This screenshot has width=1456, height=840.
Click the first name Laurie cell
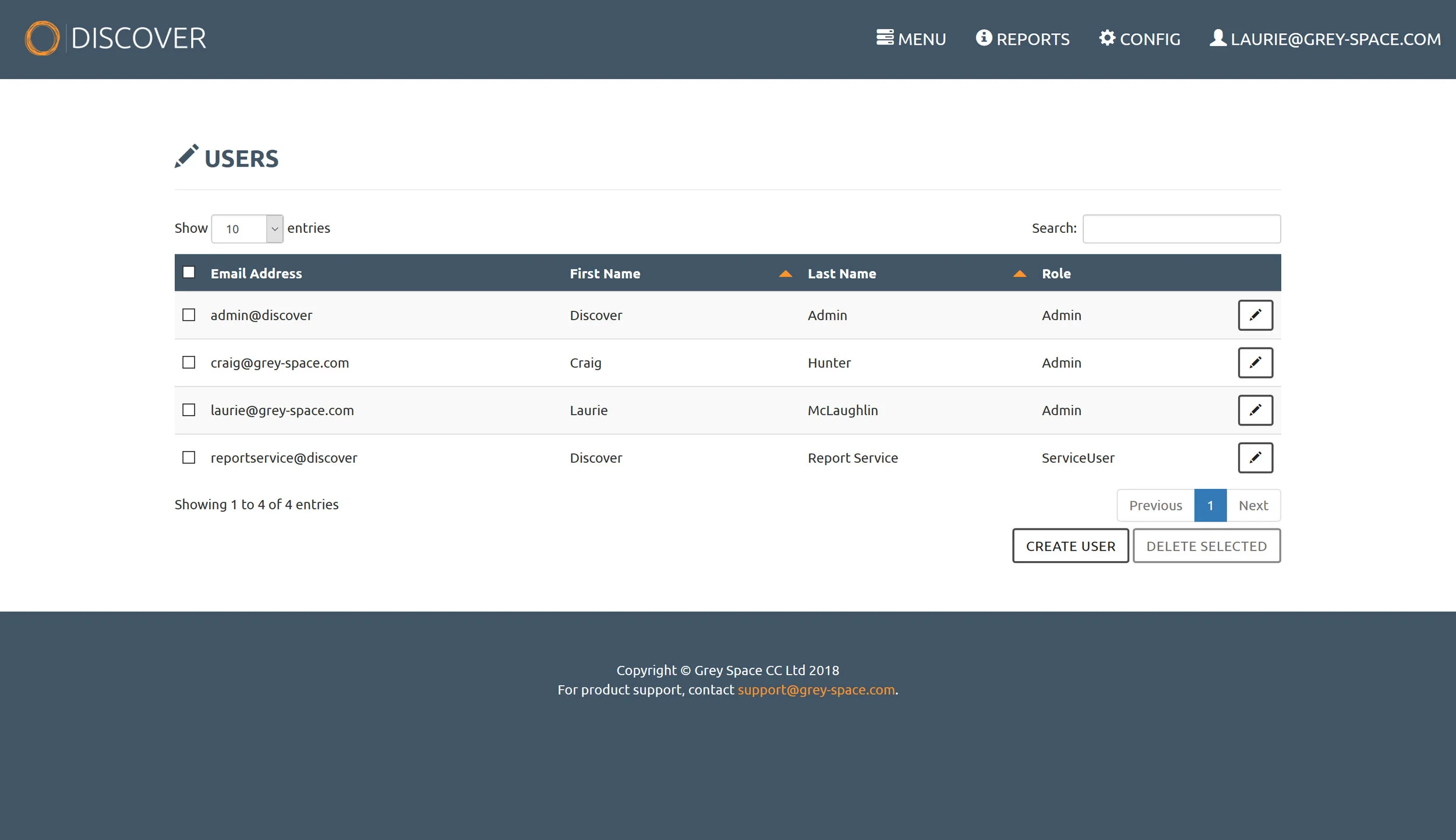pyautogui.click(x=588, y=410)
